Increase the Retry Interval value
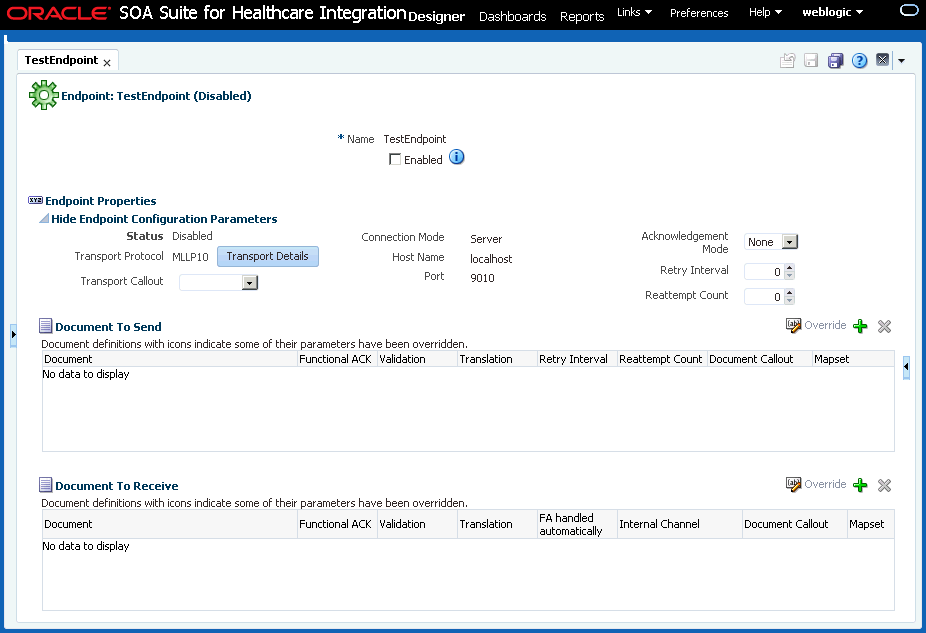This screenshot has width=926, height=633. (x=790, y=268)
